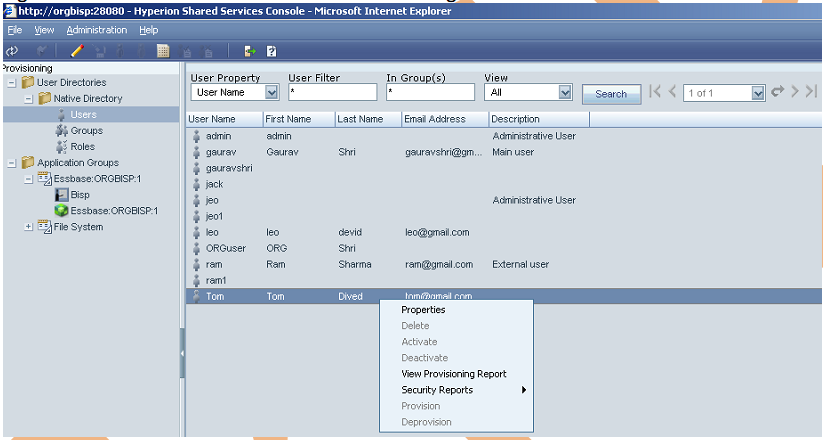This screenshot has height=440, width=823.
Task: Click the Groups node icon in the tree
Action: (61, 130)
